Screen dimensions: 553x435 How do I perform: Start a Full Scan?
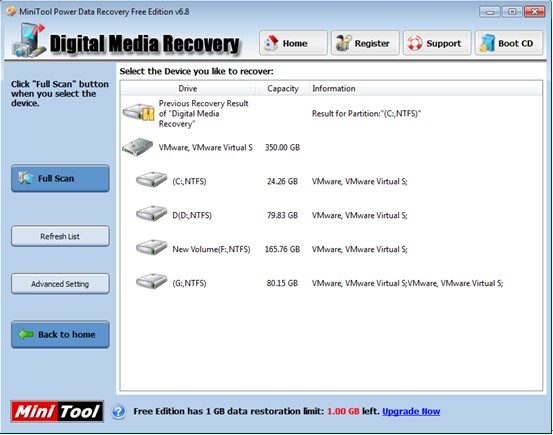click(x=60, y=179)
